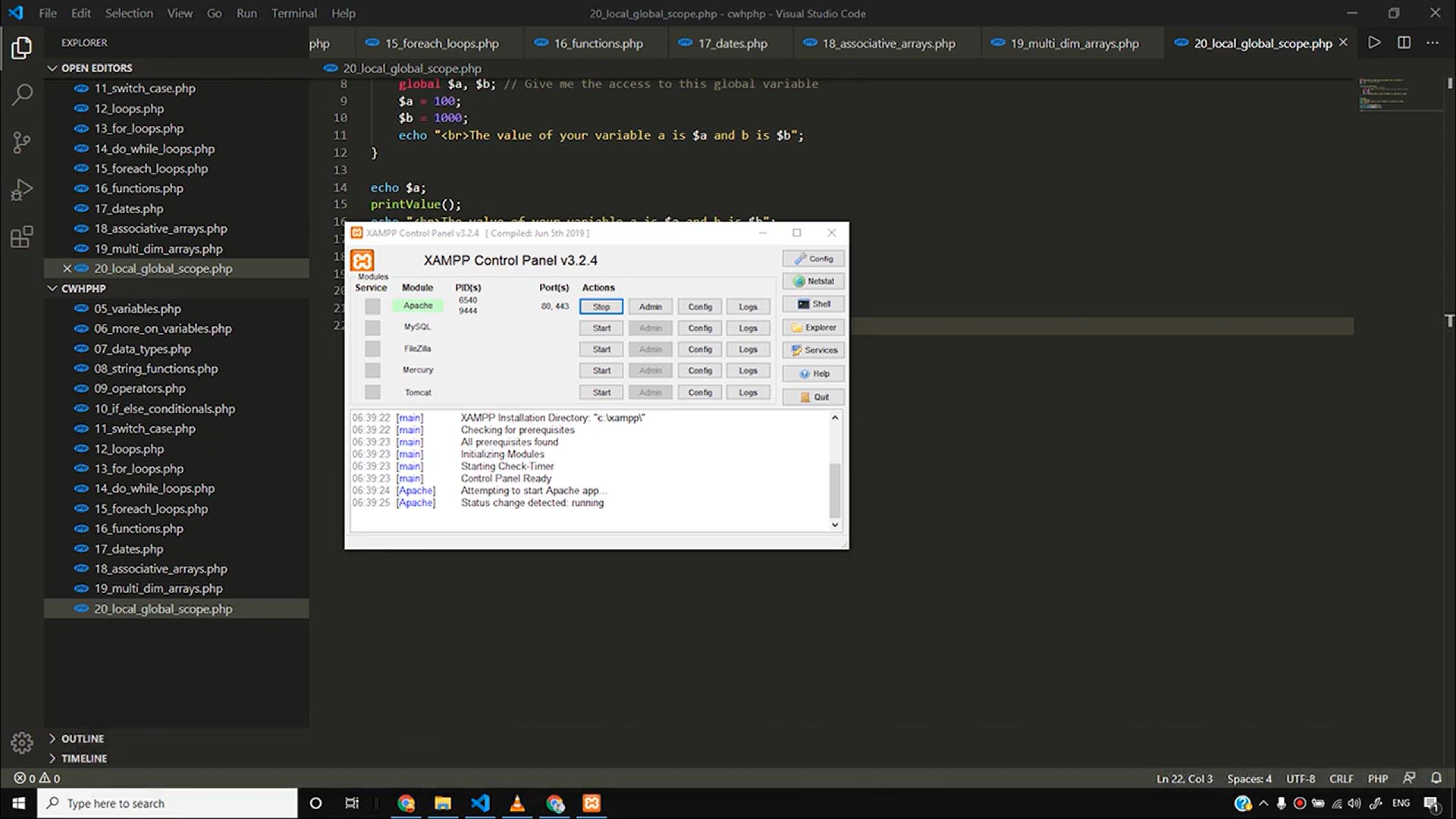Click the Run file play icon
Image resolution: width=1456 pixels, height=819 pixels.
tap(1374, 43)
